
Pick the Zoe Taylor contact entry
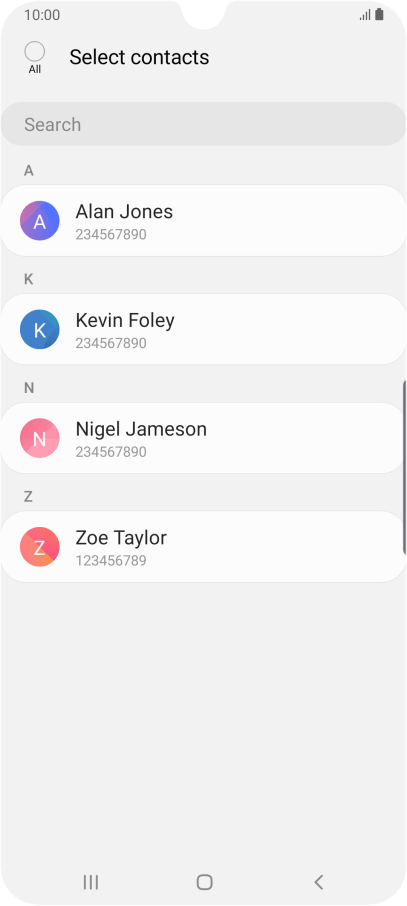204,547
